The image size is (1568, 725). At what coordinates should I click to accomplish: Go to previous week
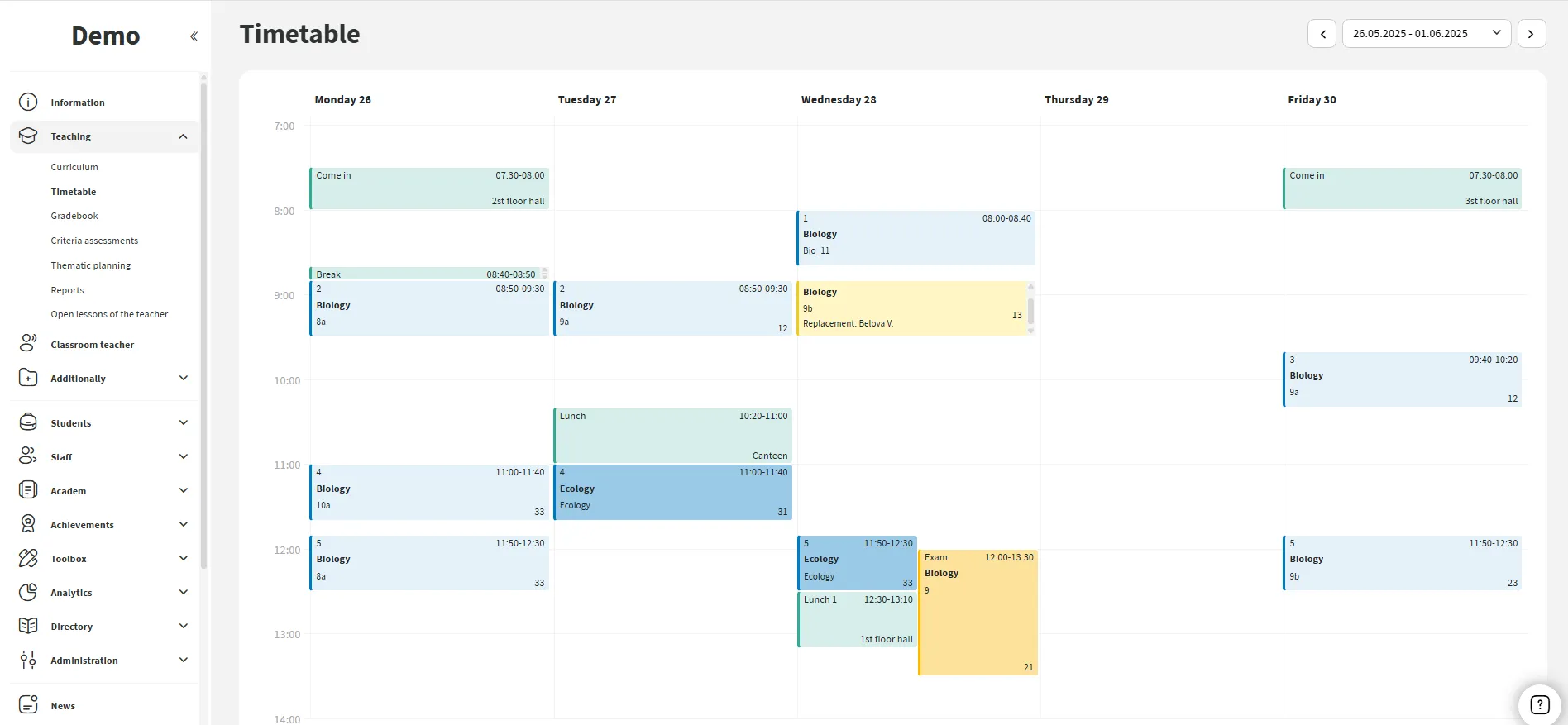point(1322,34)
